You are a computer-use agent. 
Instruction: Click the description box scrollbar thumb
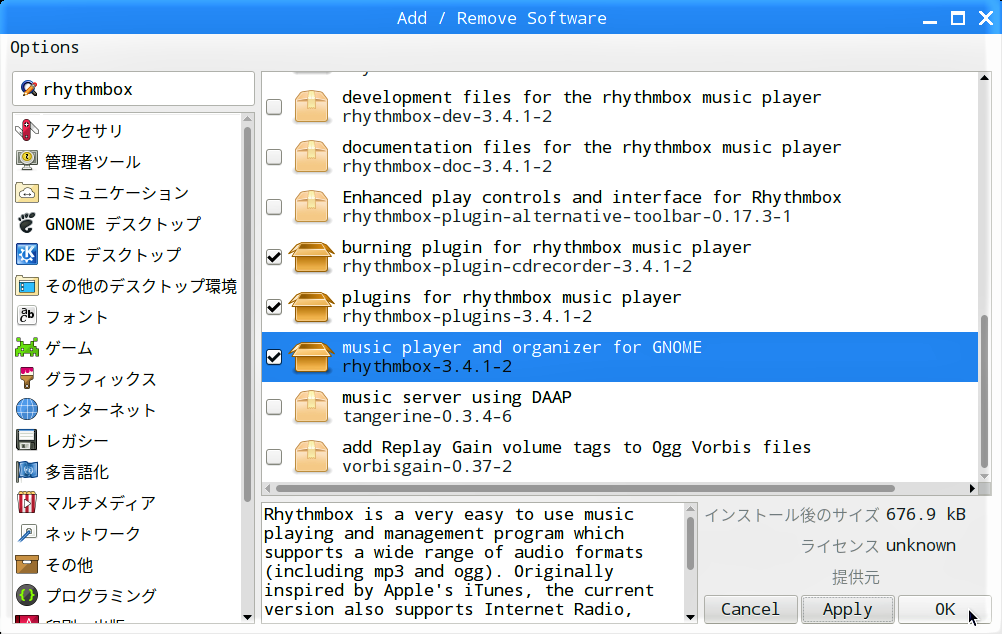click(690, 543)
